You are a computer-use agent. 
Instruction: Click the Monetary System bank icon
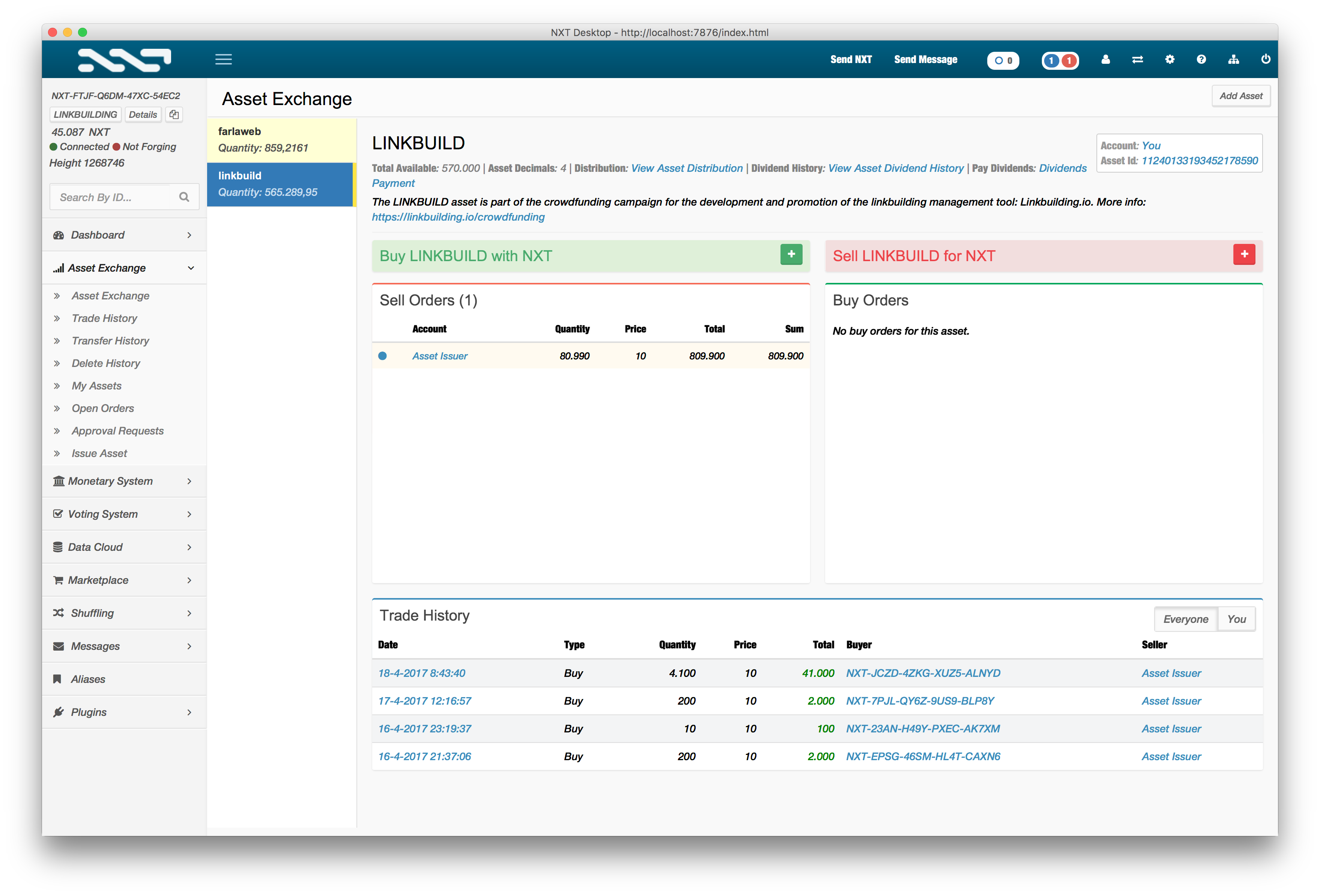coord(59,481)
